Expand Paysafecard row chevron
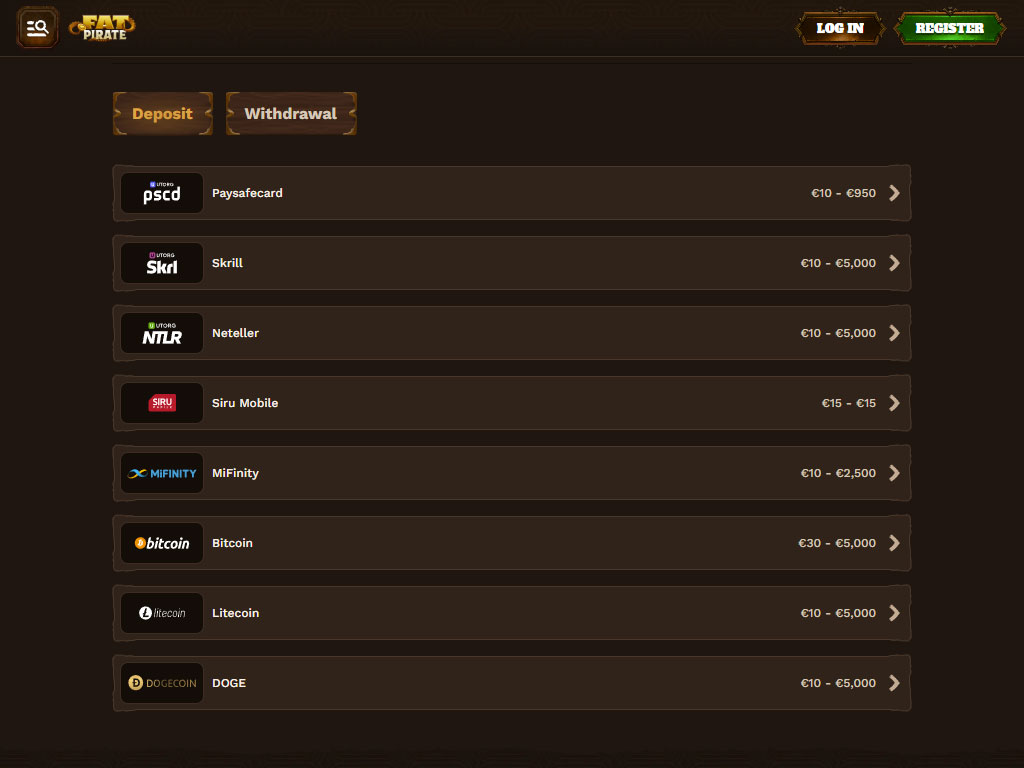Viewport: 1024px width, 768px height. coord(895,193)
